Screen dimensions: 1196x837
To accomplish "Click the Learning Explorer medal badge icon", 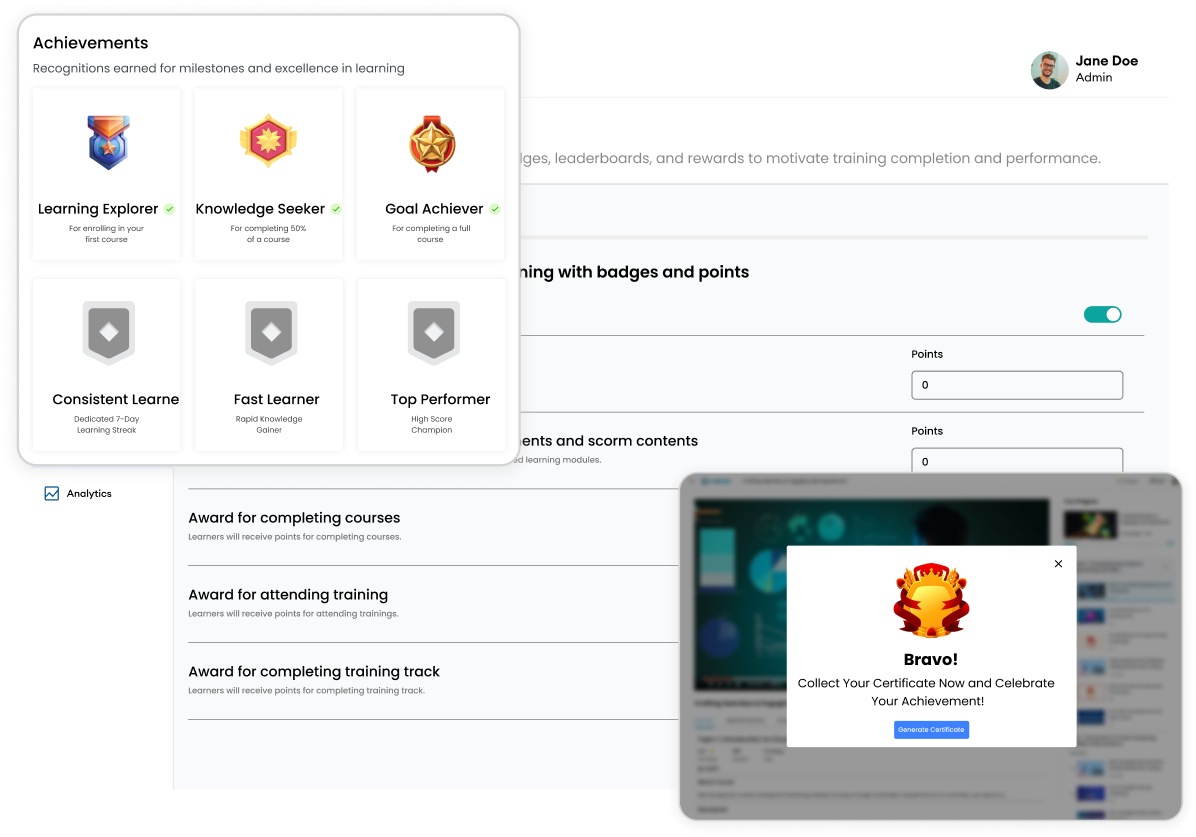I will coord(107,143).
